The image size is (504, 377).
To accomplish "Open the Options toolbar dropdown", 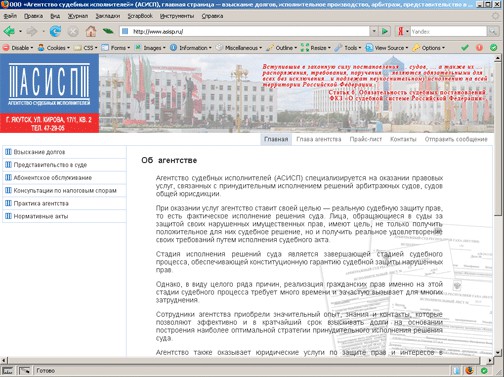I will pos(429,48).
